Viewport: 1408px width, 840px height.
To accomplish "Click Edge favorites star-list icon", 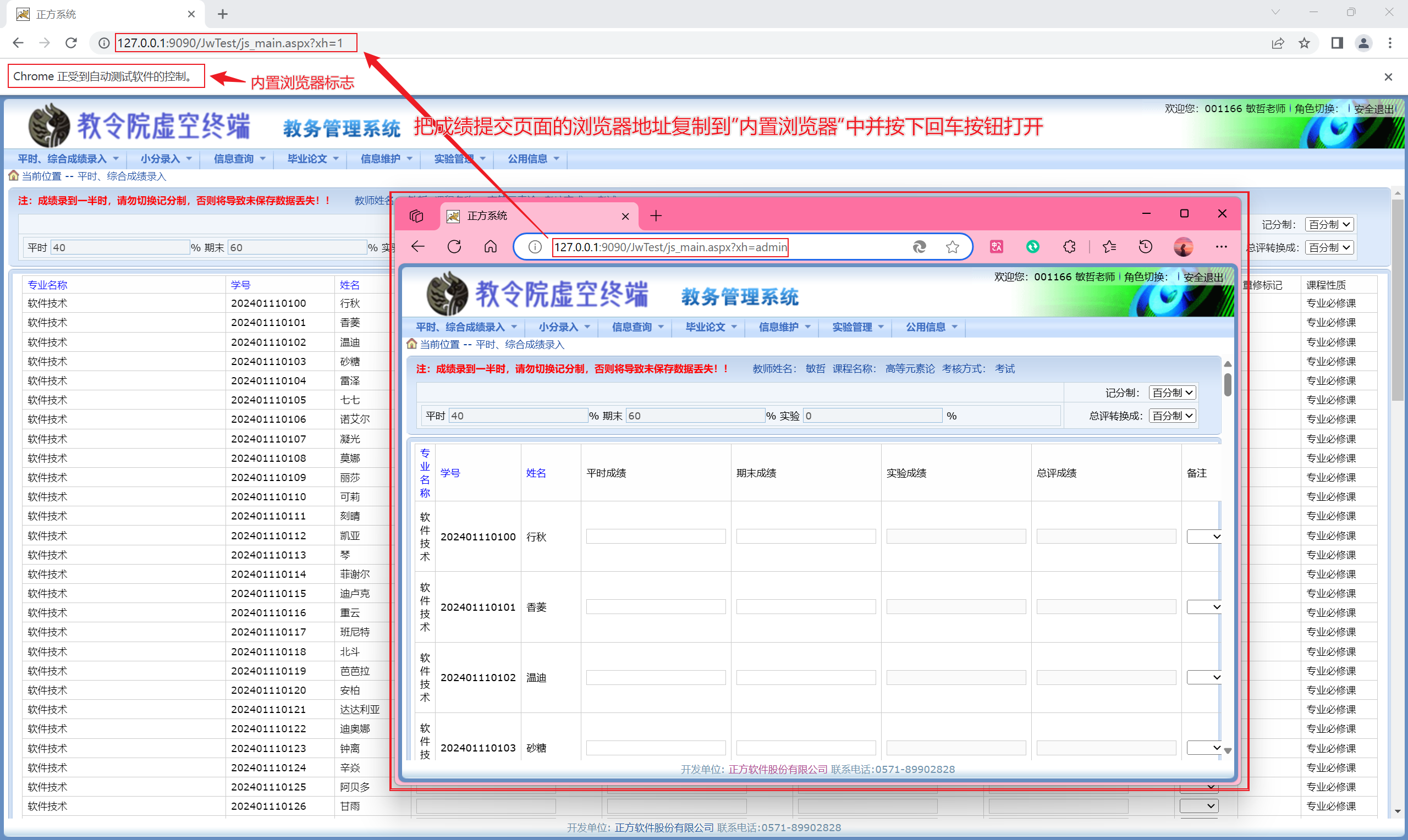I will click(1109, 247).
